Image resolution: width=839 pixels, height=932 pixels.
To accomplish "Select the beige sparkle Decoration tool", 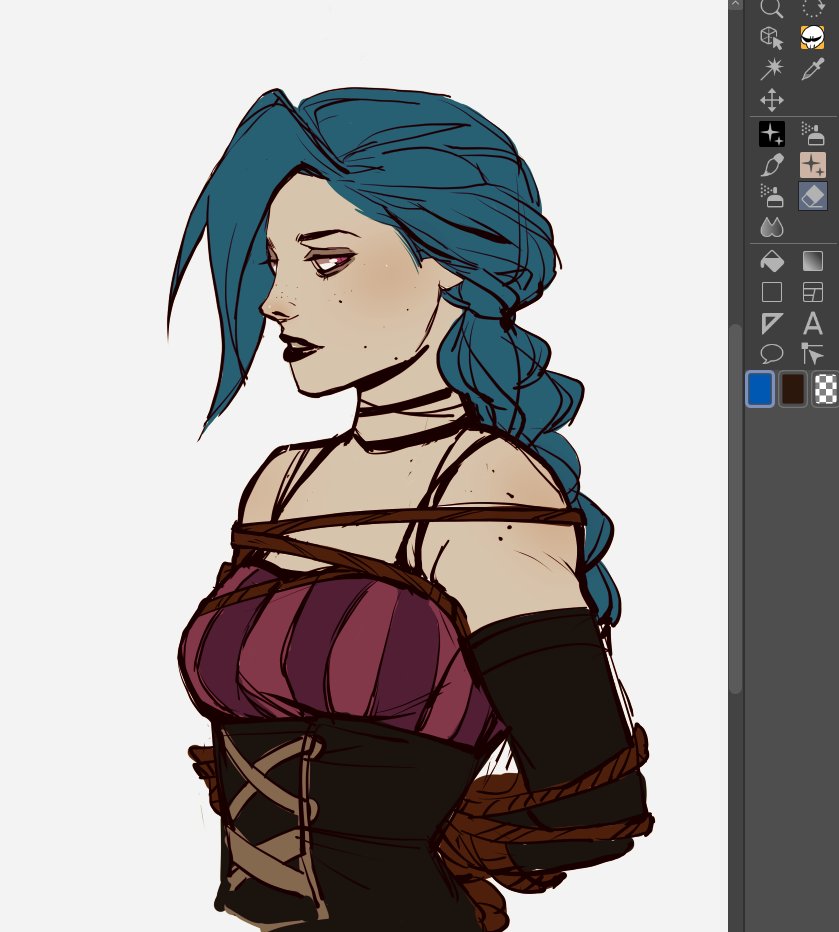I will [812, 165].
